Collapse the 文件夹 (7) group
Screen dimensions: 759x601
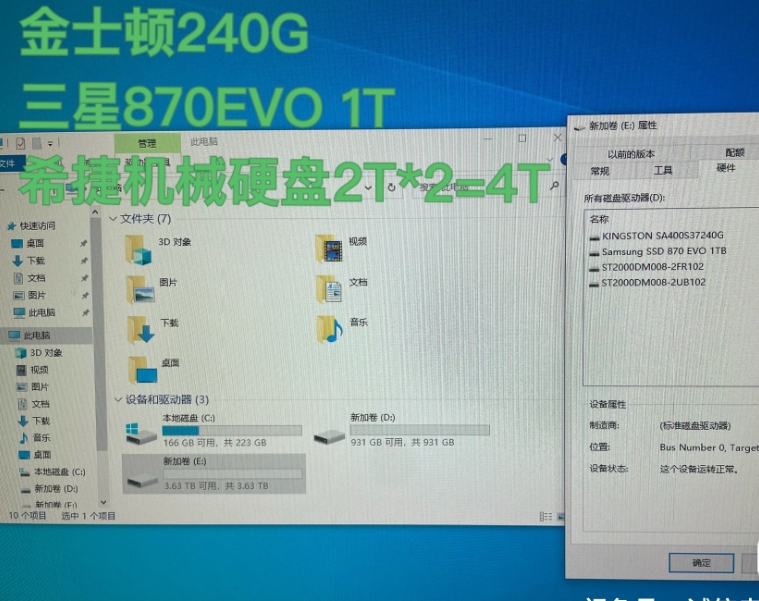click(x=113, y=219)
